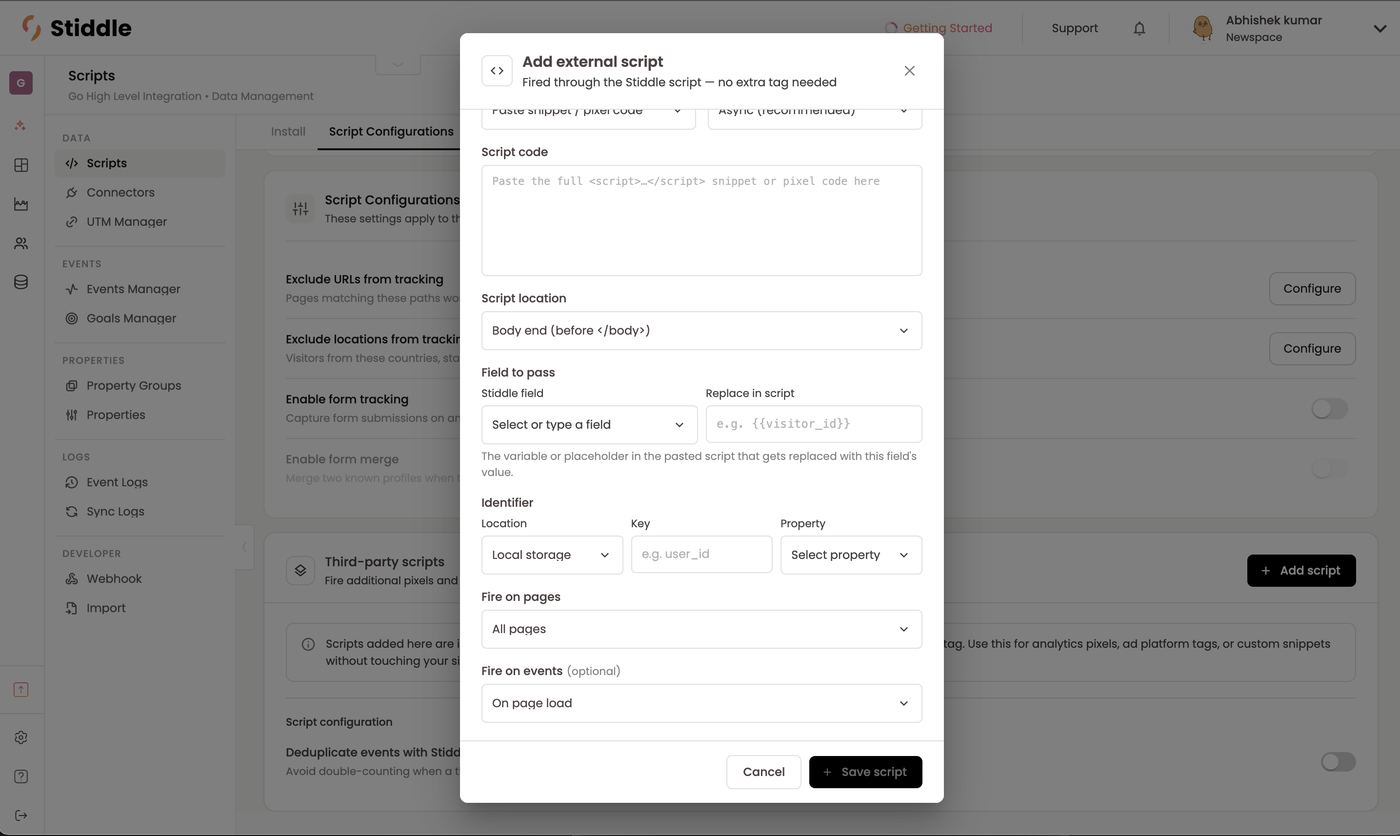Open UTM Manager in the sidebar
Image resolution: width=1400 pixels, height=836 pixels.
coord(140,221)
